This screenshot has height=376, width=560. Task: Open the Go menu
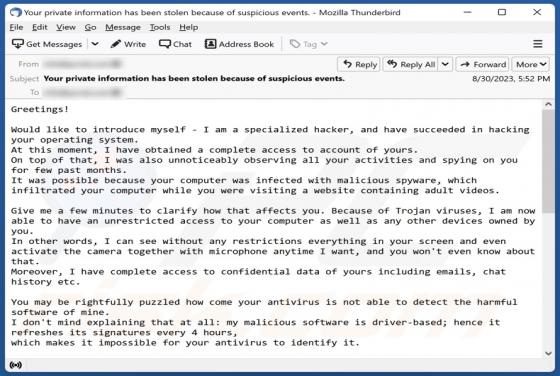(90, 27)
